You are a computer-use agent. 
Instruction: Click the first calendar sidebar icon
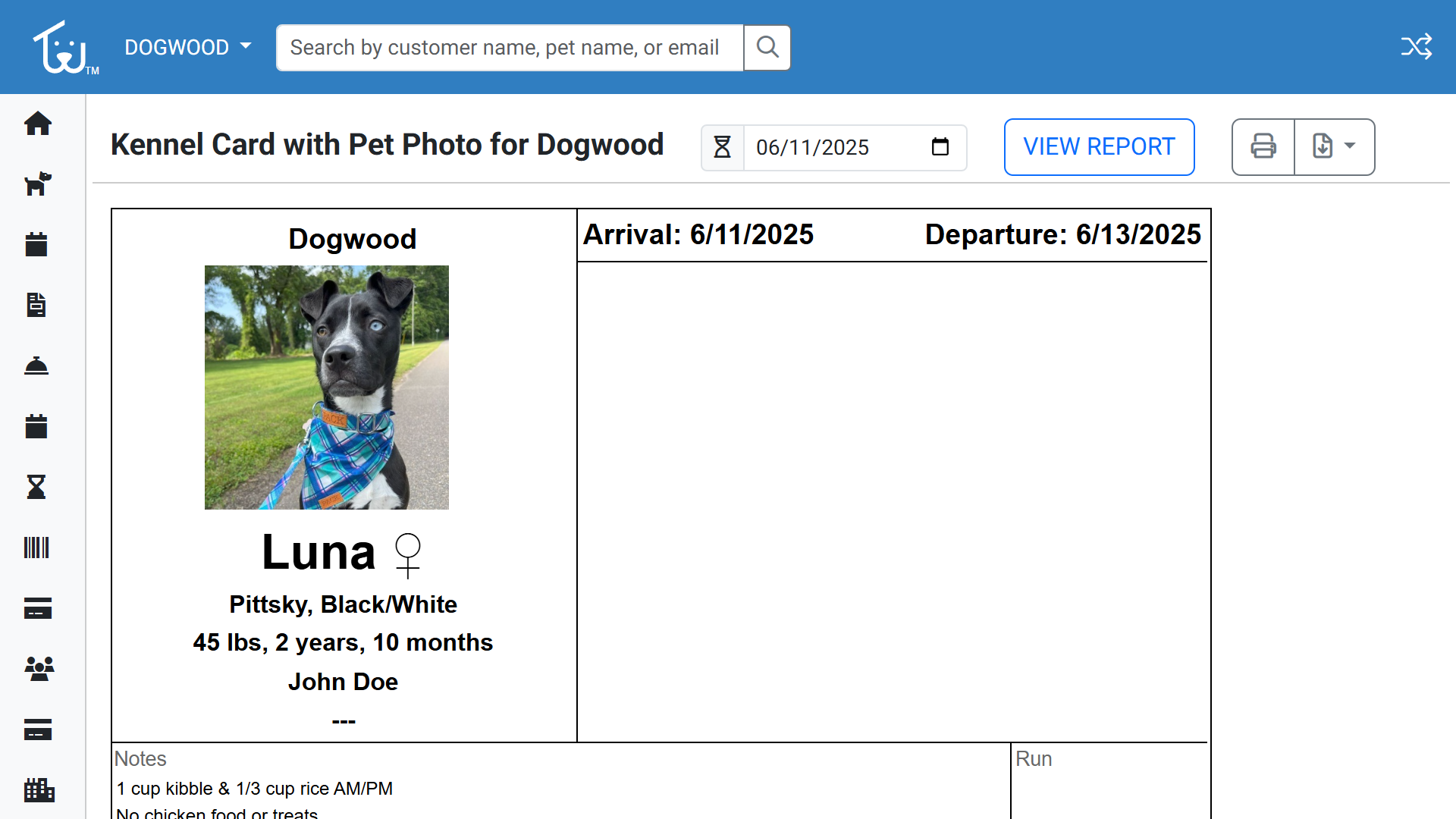36,244
